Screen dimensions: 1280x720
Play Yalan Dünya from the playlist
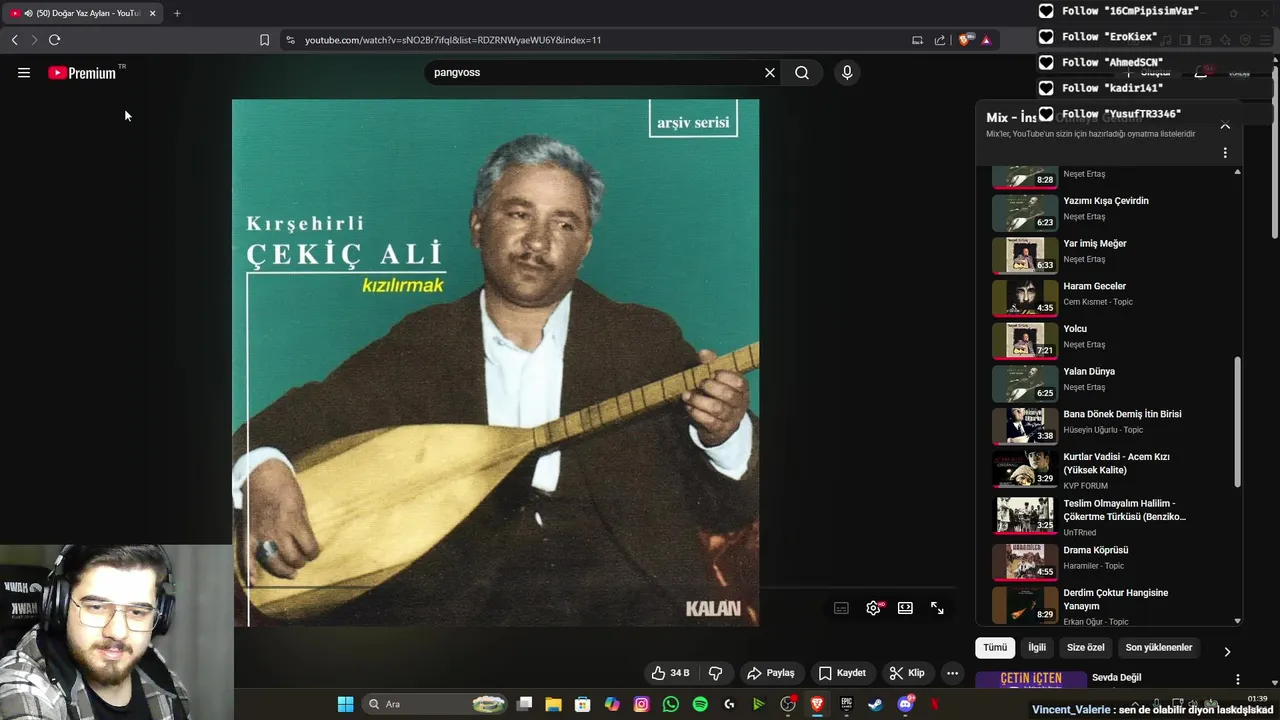1089,372
